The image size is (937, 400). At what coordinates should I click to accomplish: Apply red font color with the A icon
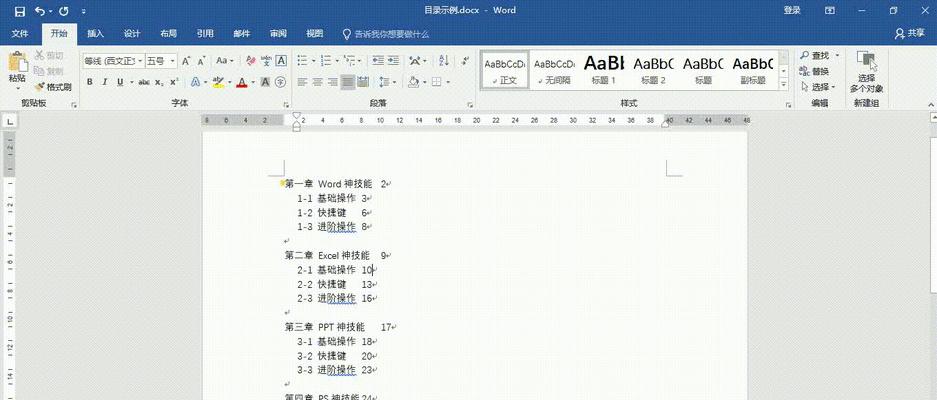[241, 82]
